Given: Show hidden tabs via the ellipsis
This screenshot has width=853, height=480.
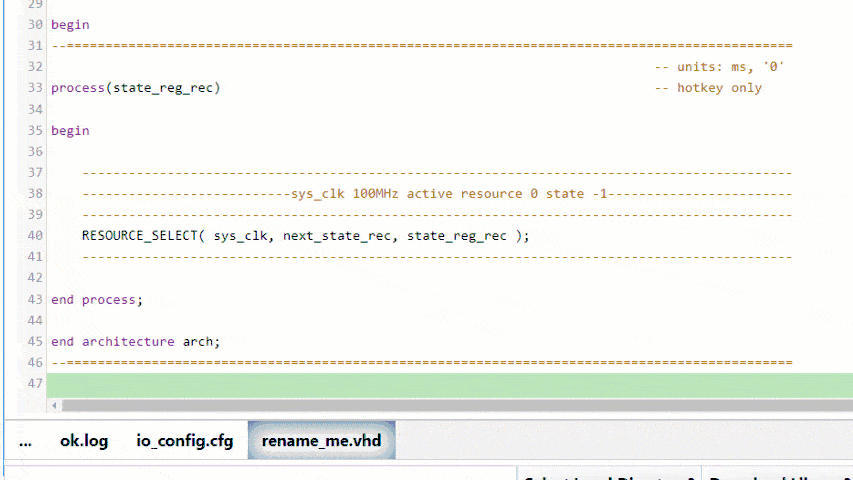Looking at the screenshot, I should coord(25,441).
